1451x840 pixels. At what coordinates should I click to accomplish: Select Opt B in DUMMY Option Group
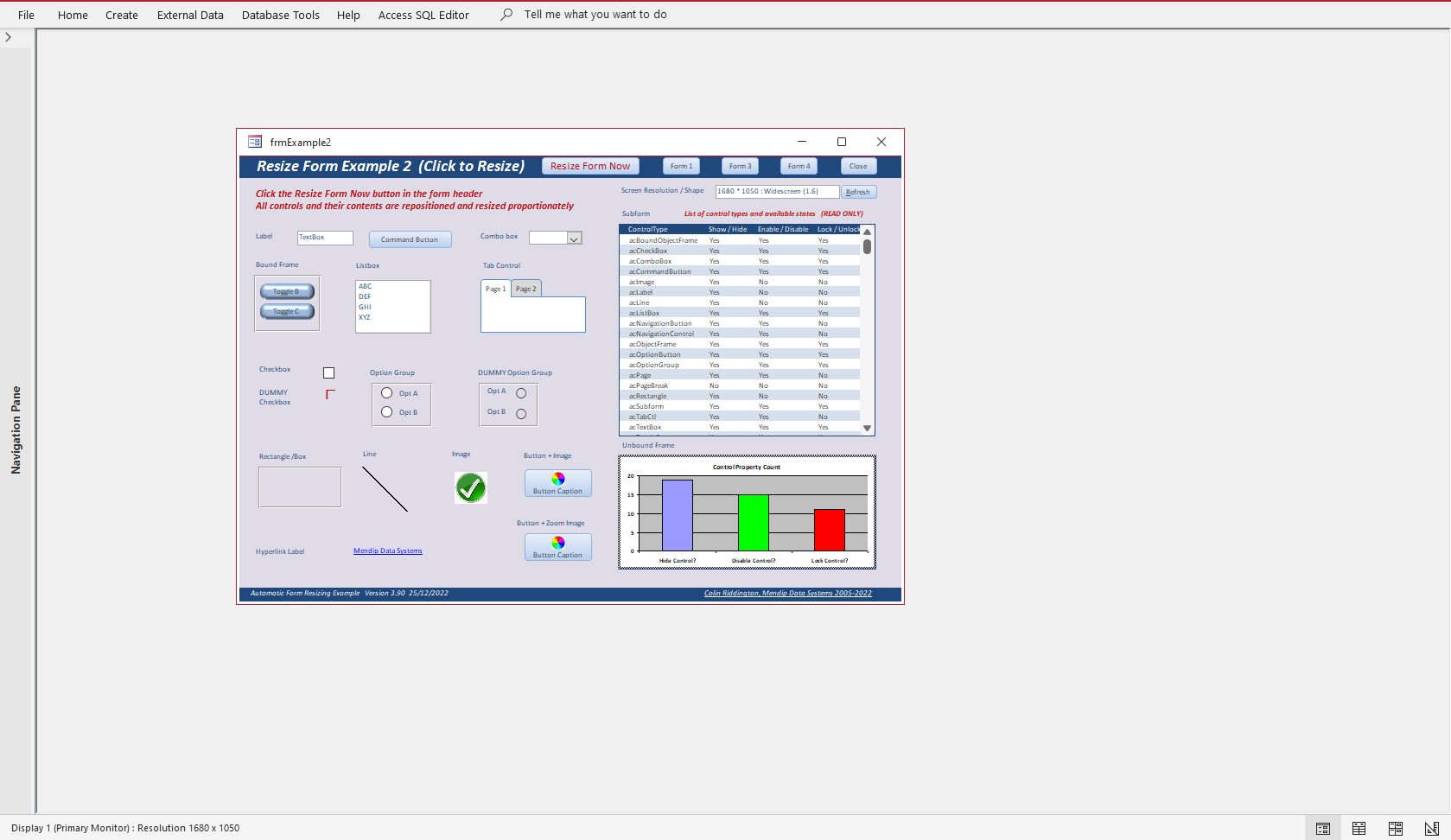521,414
